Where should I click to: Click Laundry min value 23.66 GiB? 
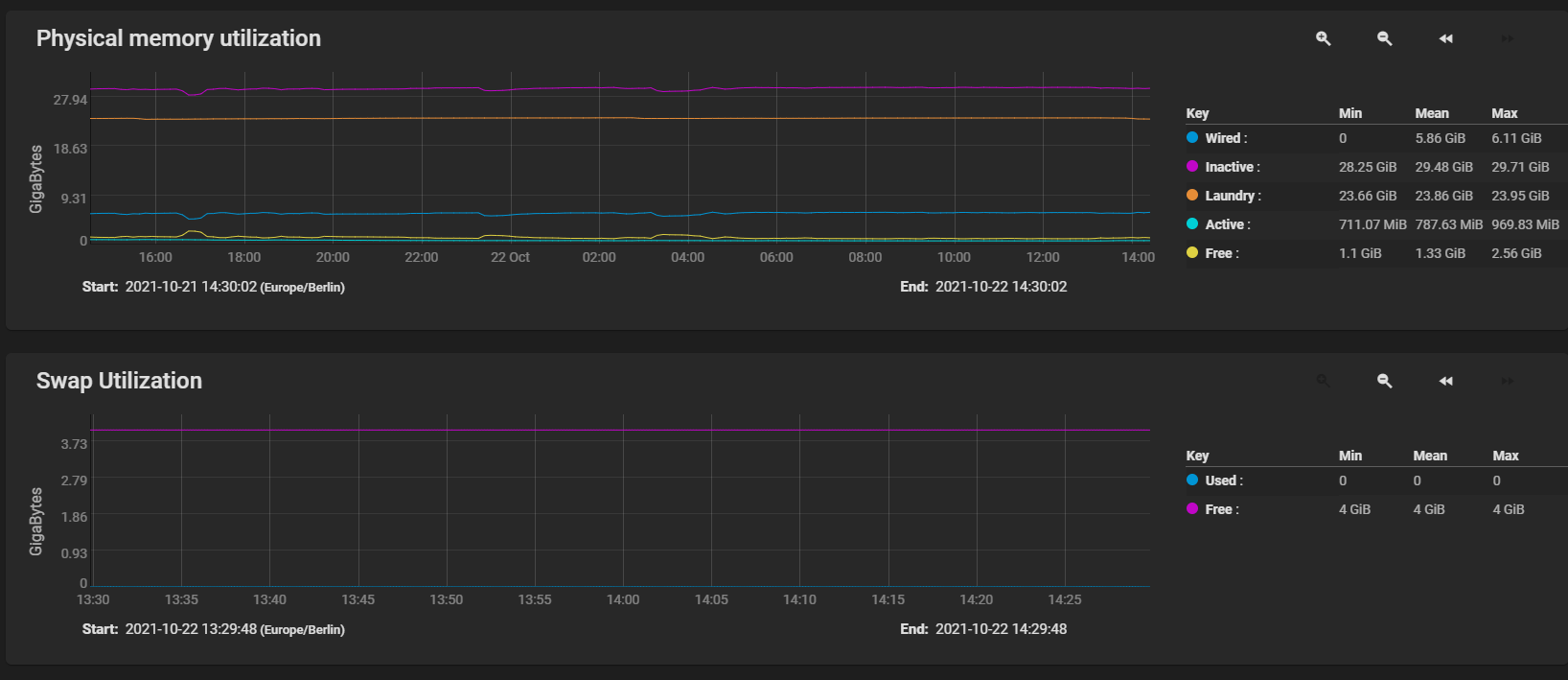click(1368, 196)
